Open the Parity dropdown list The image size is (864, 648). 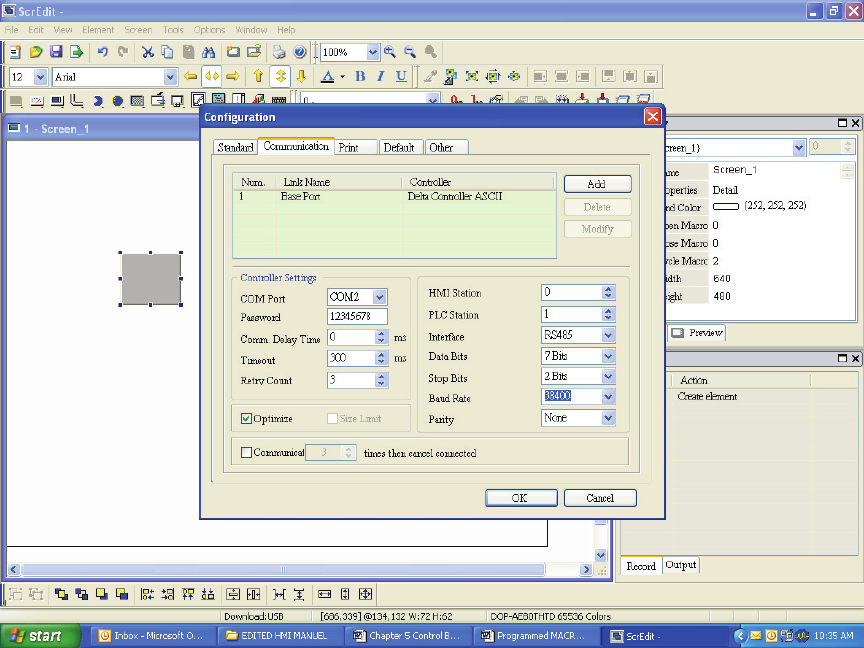click(608, 418)
